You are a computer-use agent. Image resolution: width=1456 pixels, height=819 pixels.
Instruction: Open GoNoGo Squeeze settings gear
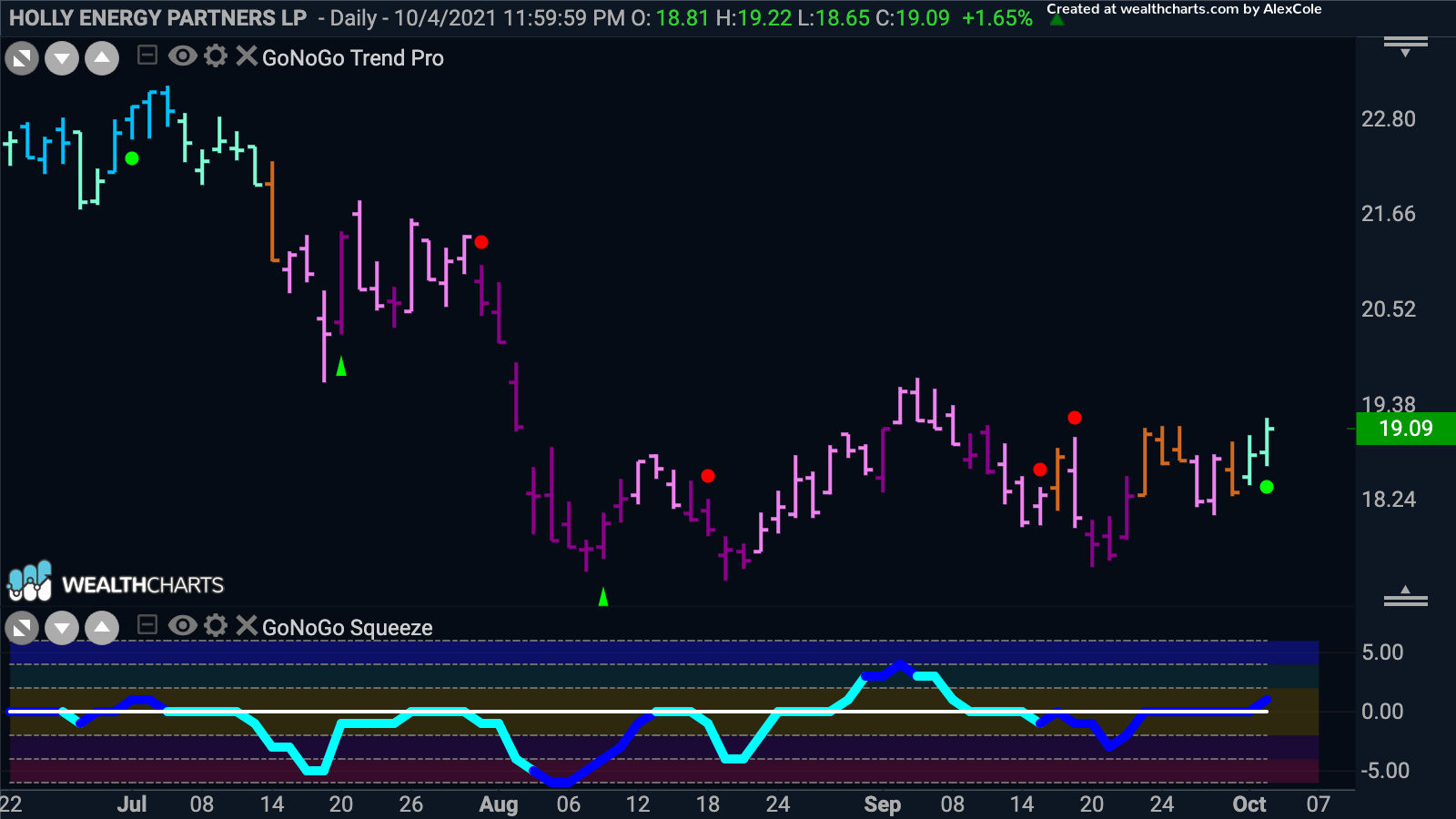[x=216, y=625]
